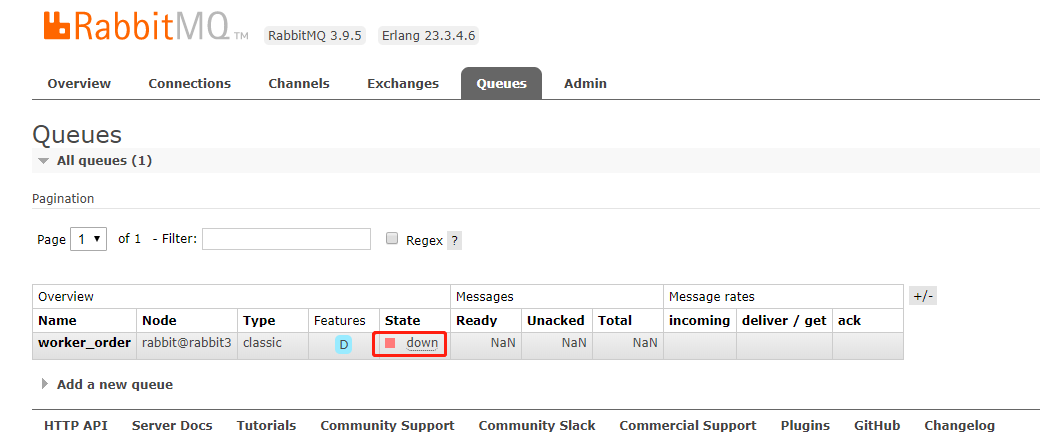This screenshot has height=444, width=1040.
Task: Switch to the Exchanges tab
Action: [403, 84]
